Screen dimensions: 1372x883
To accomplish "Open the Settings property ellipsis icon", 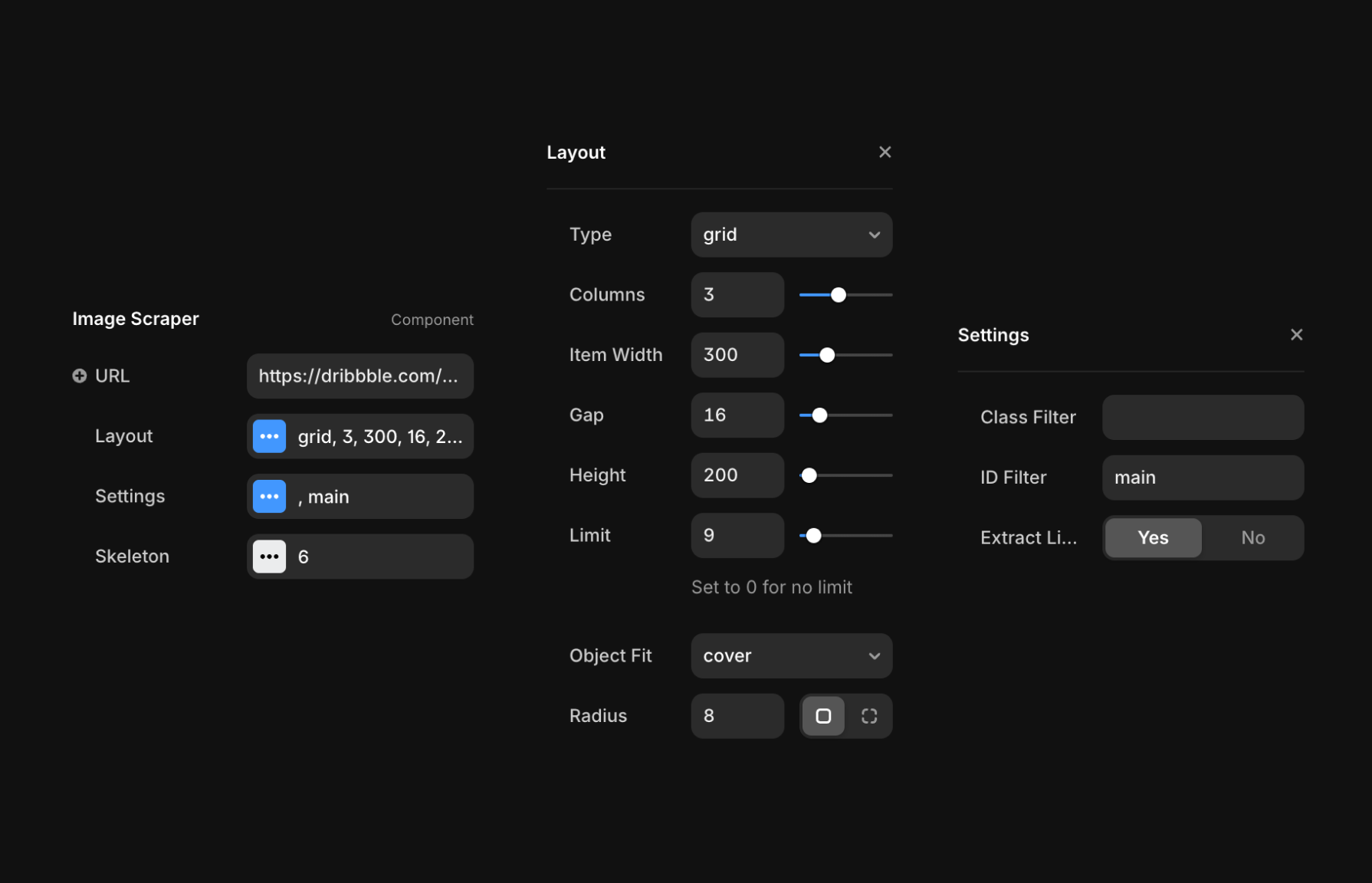I will (x=269, y=497).
